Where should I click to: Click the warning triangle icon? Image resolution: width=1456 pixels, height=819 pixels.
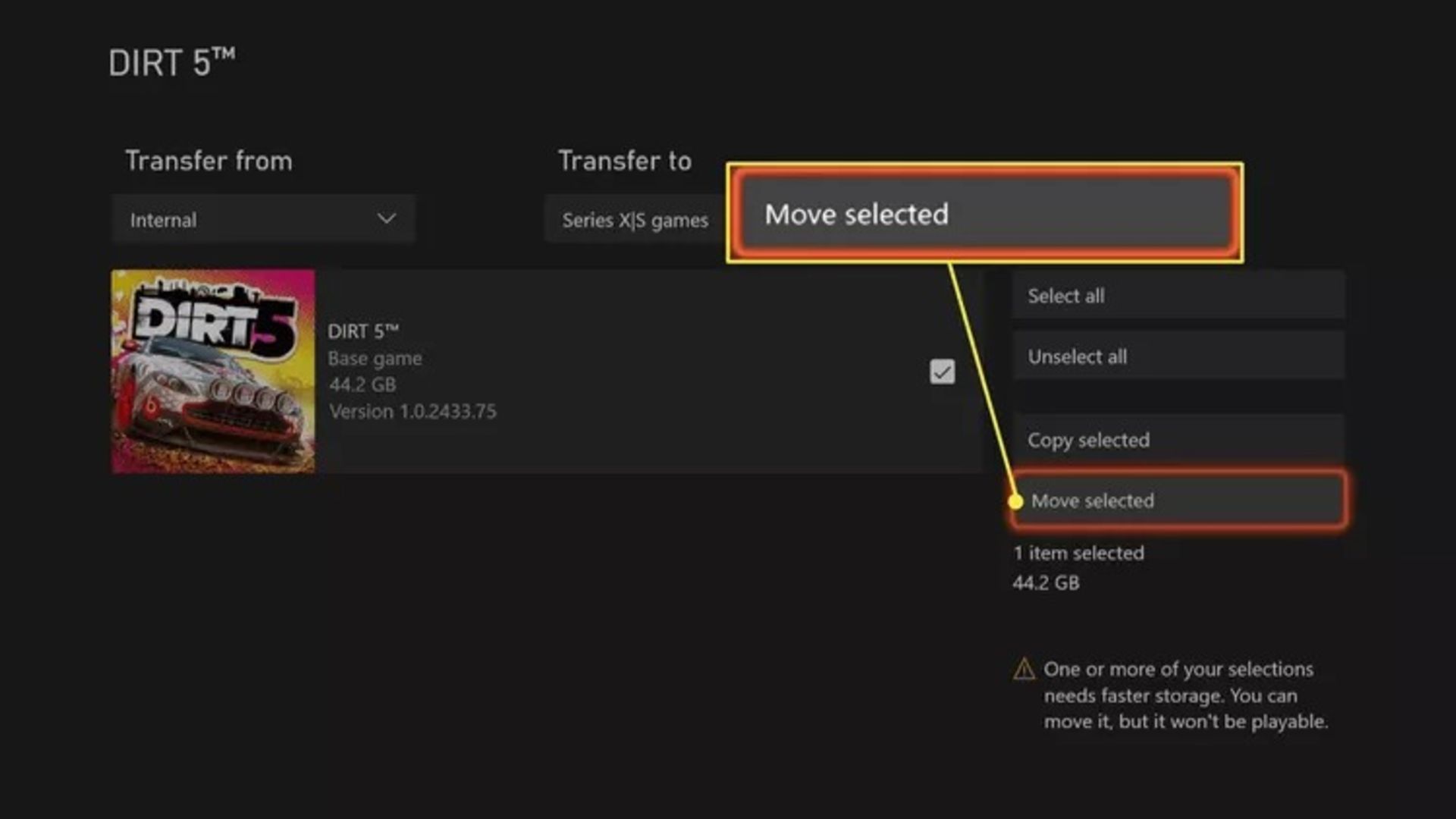[x=1024, y=669]
